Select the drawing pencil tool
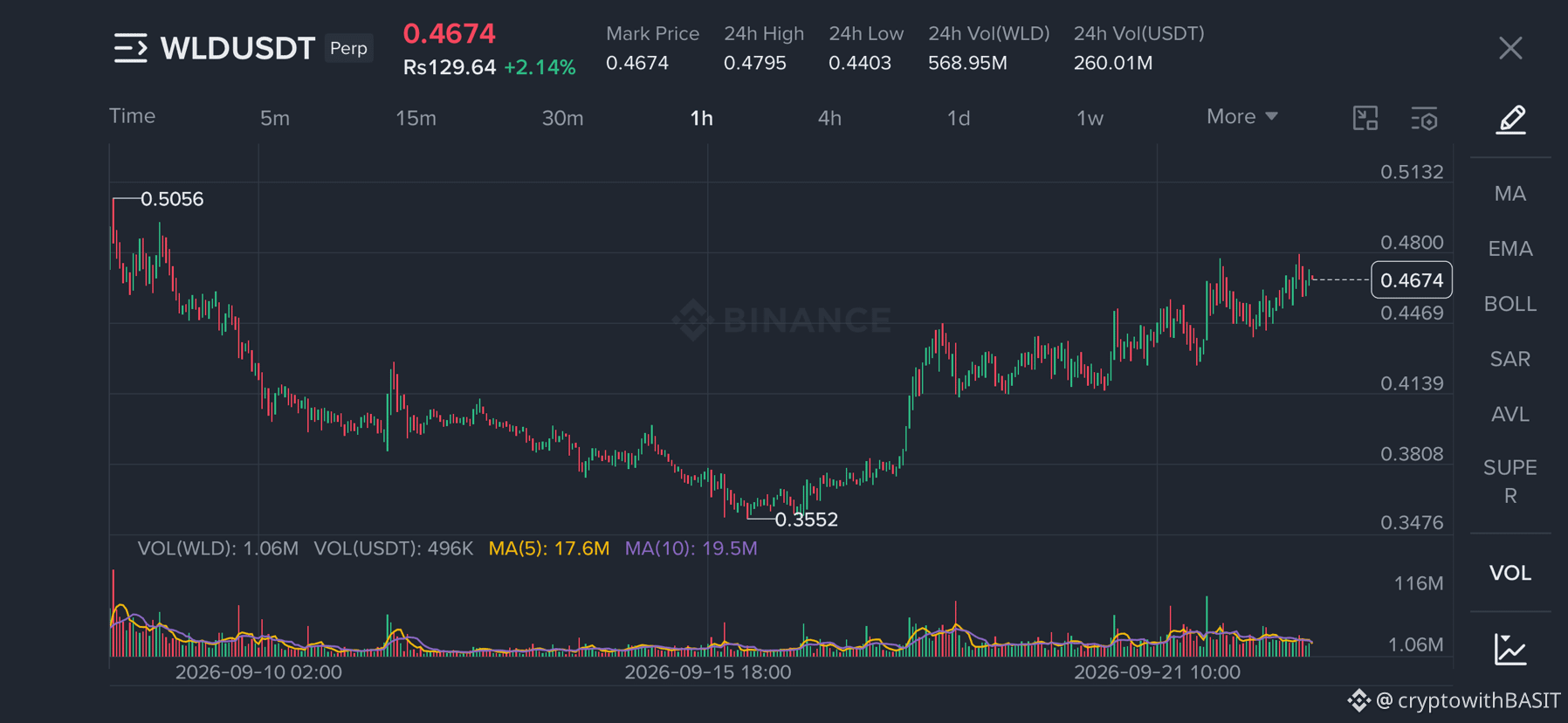The height and width of the screenshot is (723, 1568). [1511, 119]
